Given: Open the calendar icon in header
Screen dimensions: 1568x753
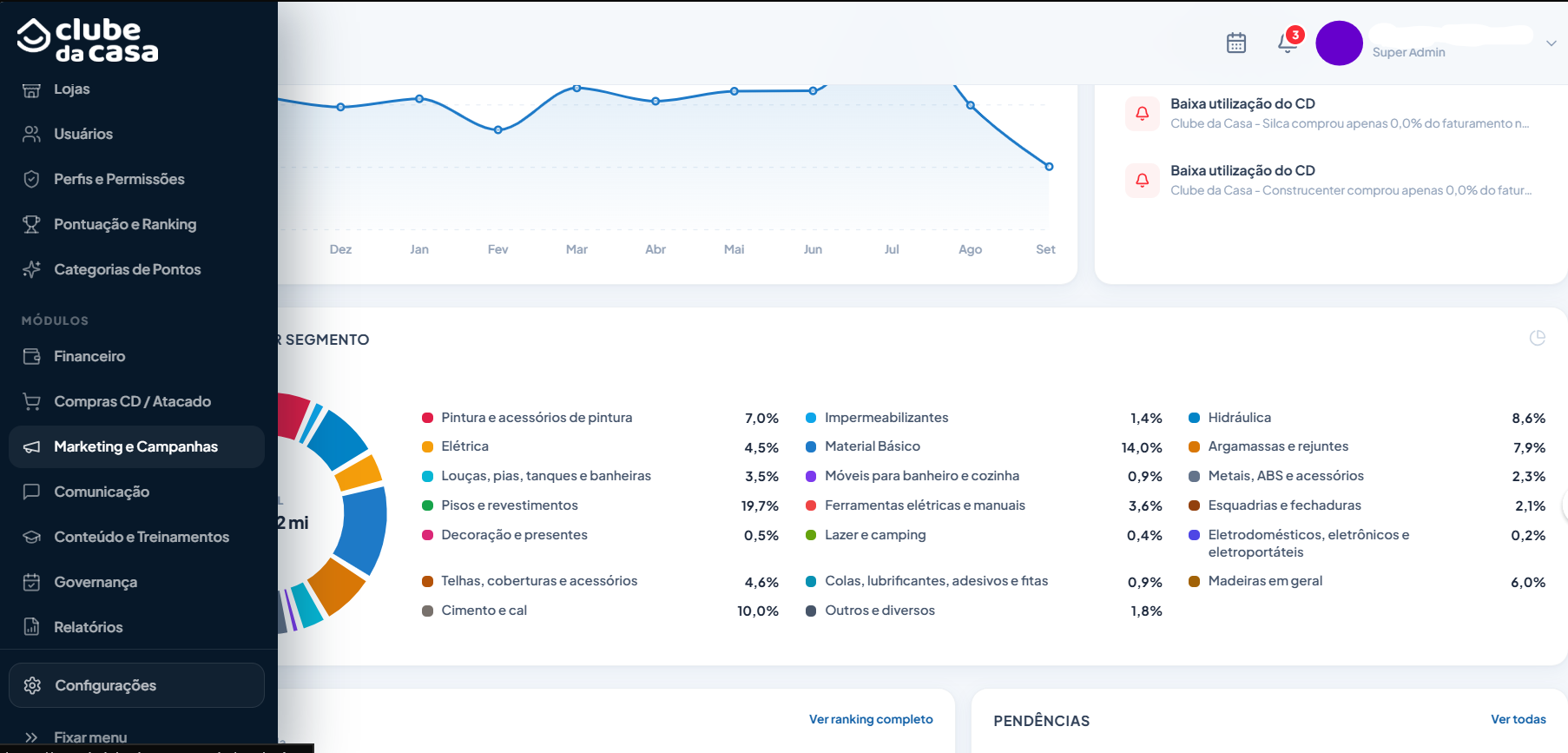Looking at the screenshot, I should [x=1236, y=43].
